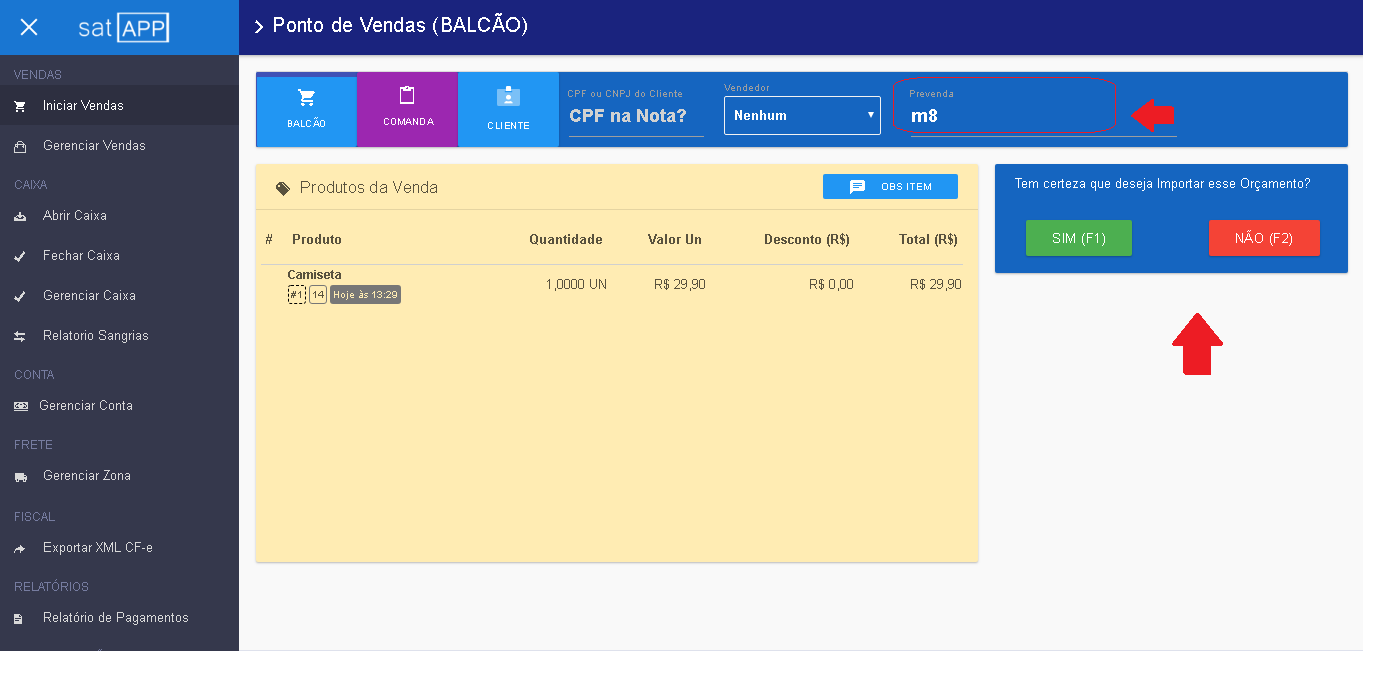Click the Abrir Caixa tray icon
Viewport: 1378px width, 696px height.
click(x=20, y=216)
